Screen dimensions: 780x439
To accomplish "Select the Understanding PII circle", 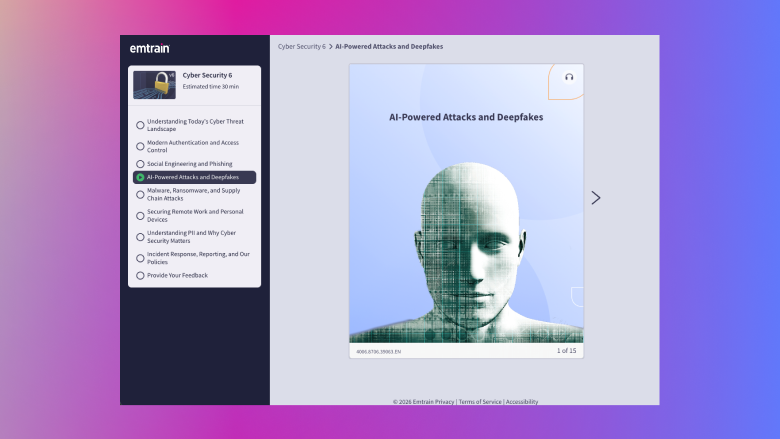I will click(140, 237).
